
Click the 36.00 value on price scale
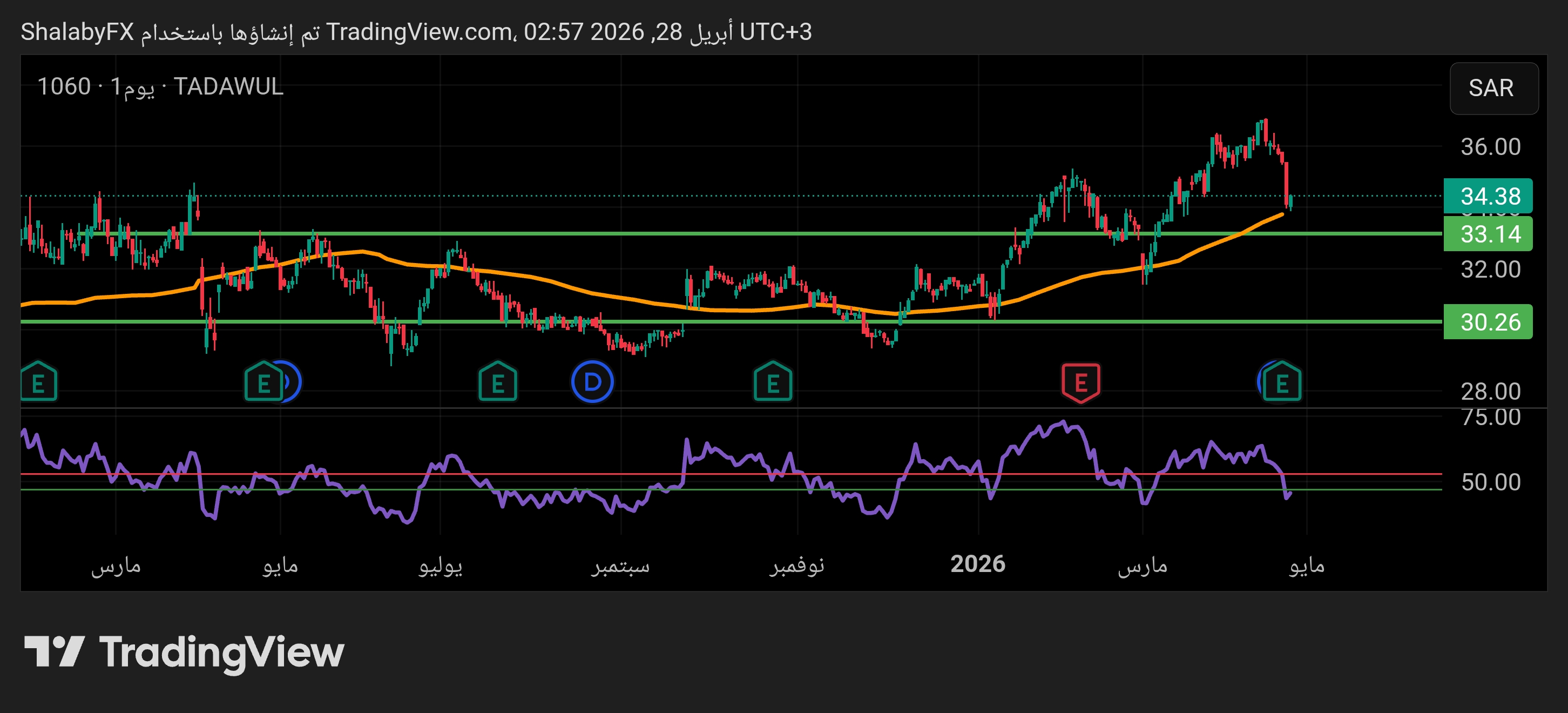point(1490,147)
